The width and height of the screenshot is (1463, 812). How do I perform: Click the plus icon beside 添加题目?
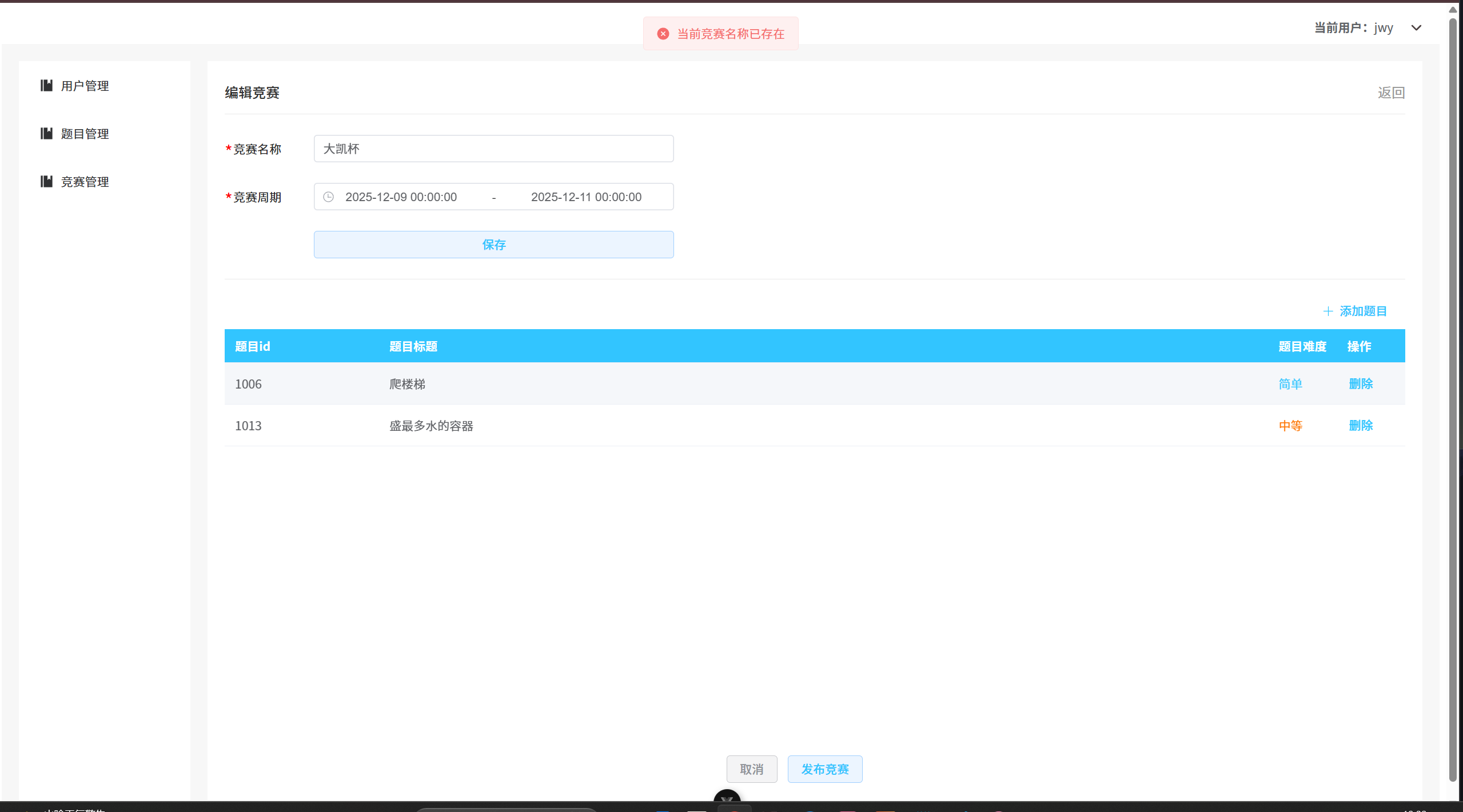(x=1329, y=311)
